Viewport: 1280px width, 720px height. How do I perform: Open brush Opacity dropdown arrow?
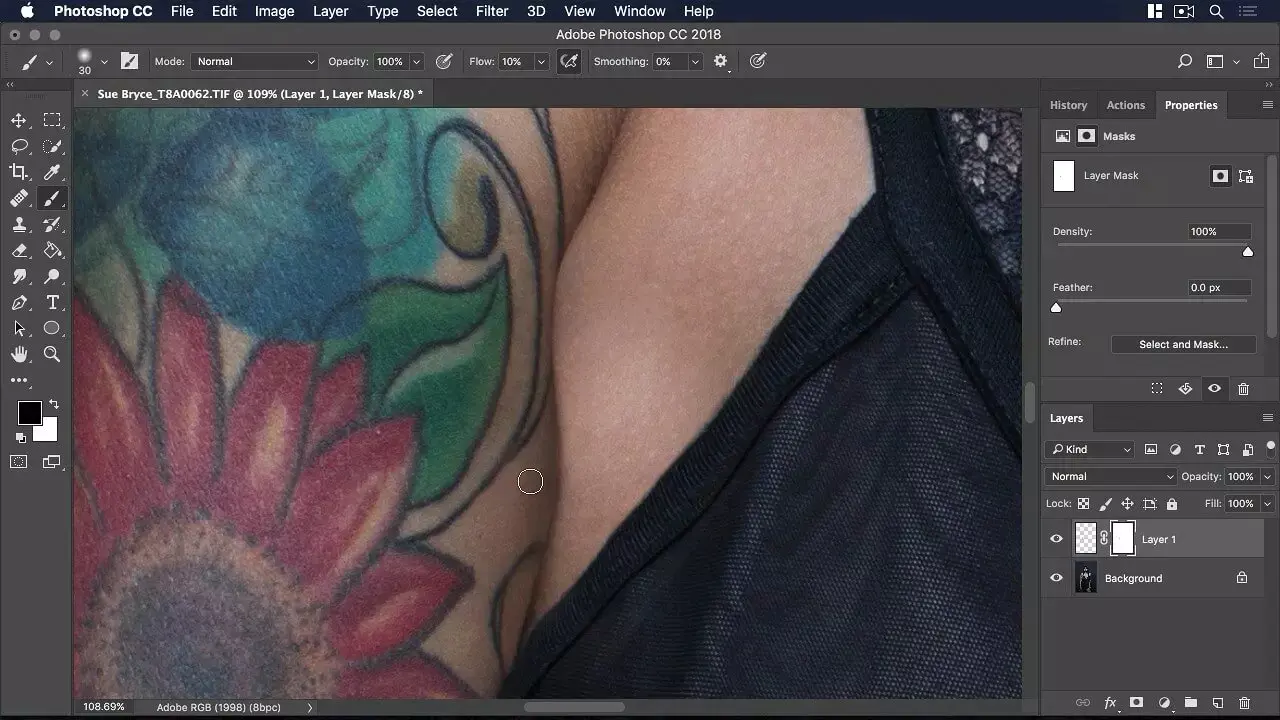417,62
